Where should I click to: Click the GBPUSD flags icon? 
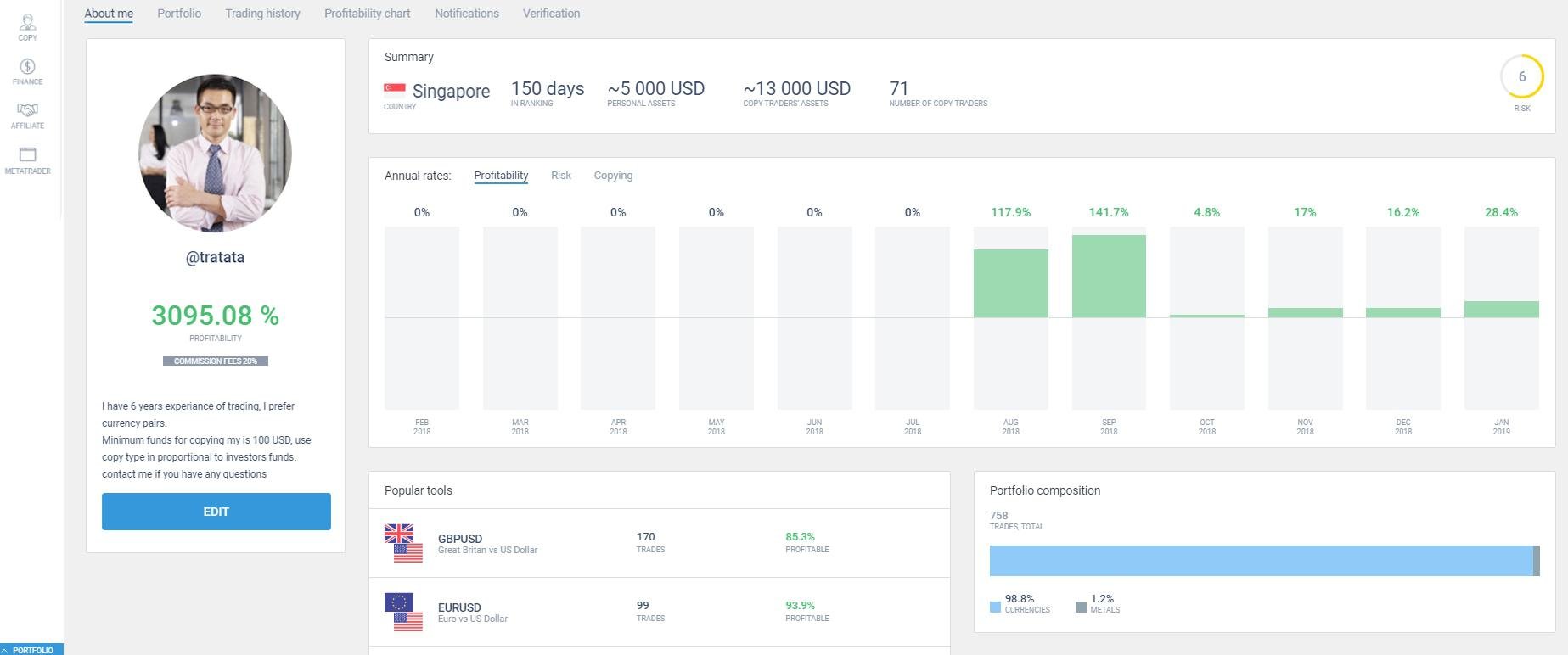coord(403,543)
